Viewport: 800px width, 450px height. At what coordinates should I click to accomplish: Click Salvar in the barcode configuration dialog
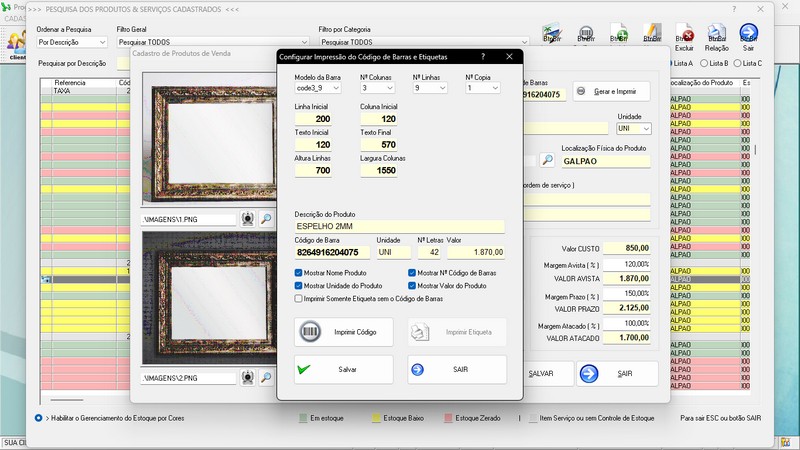pos(342,369)
